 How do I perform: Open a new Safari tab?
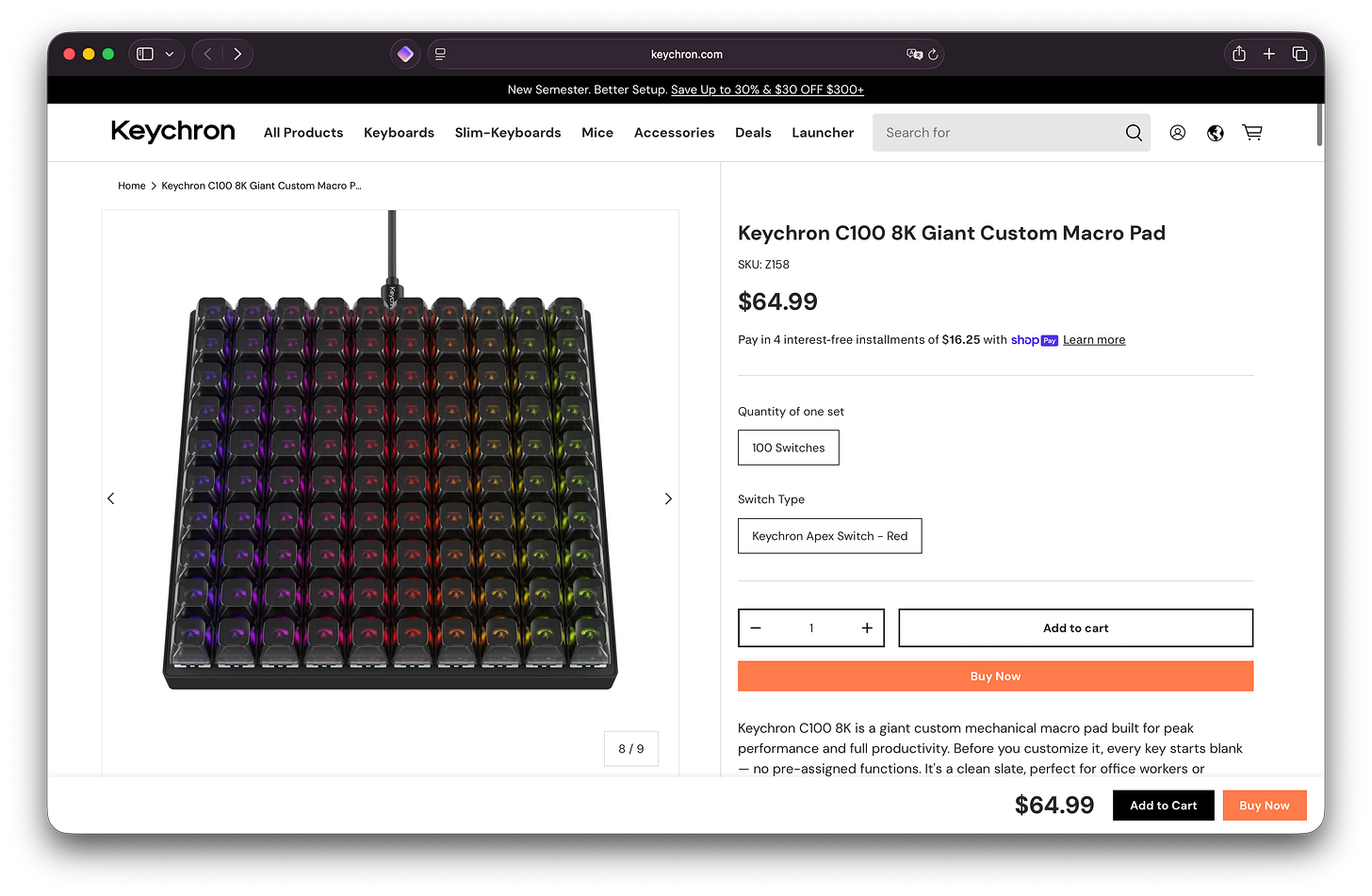click(1269, 54)
